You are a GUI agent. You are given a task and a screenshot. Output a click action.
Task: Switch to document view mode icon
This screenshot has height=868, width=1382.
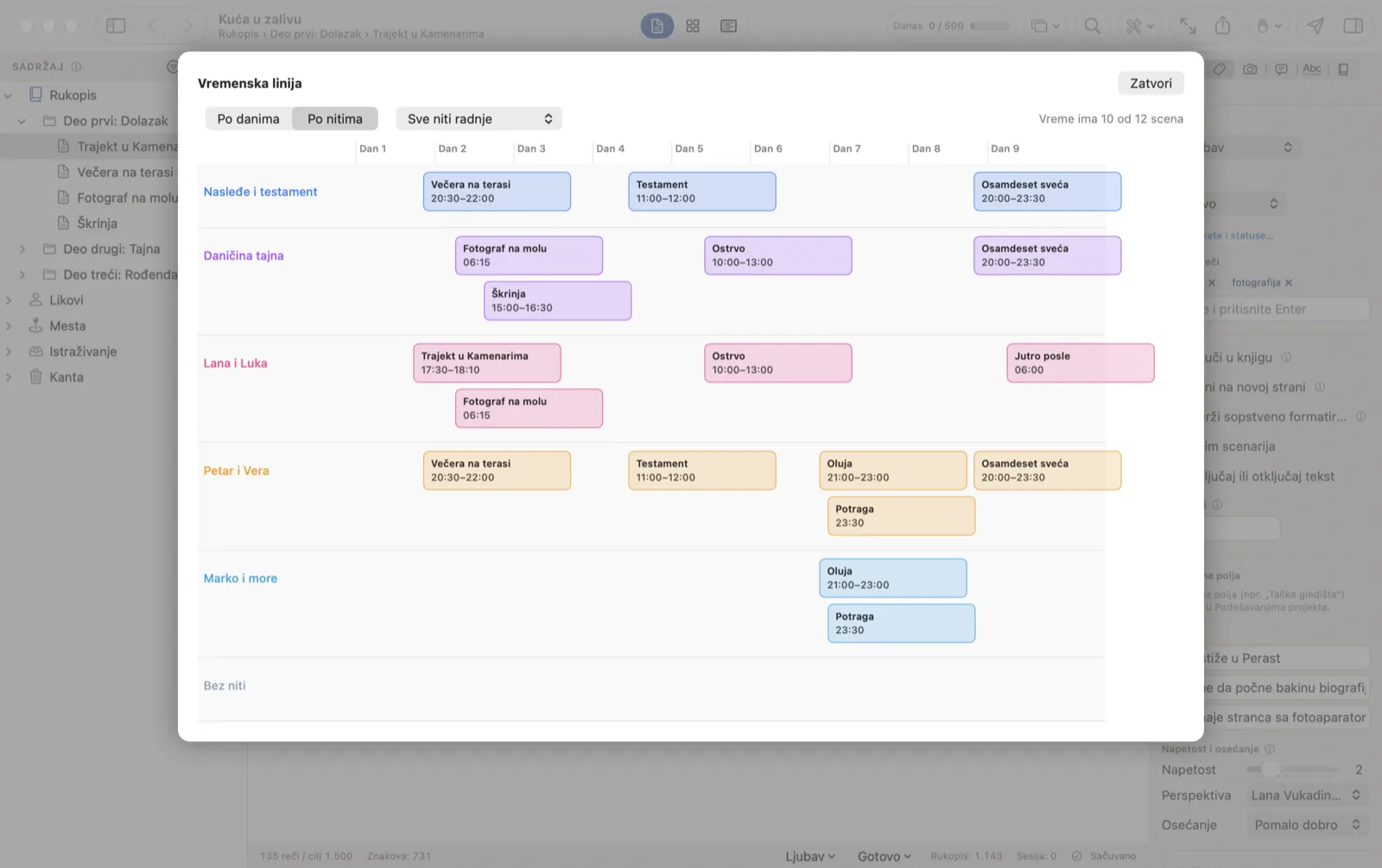(656, 26)
